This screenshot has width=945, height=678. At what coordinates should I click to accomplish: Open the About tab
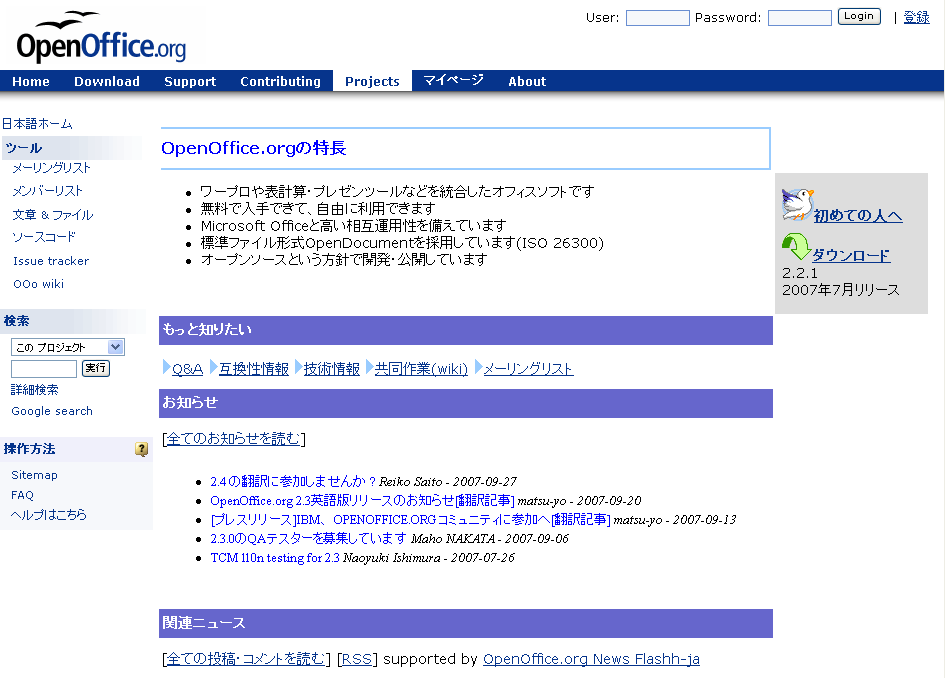click(x=527, y=81)
